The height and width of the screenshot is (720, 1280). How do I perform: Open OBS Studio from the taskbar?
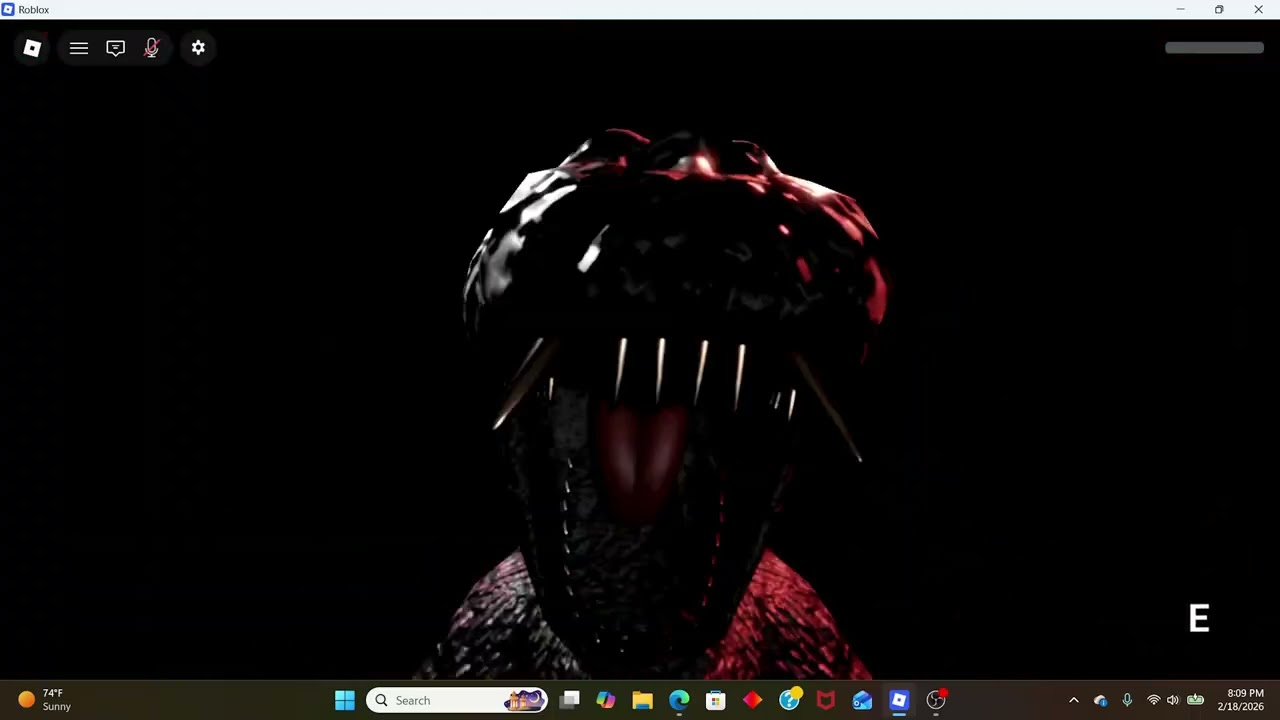click(936, 700)
